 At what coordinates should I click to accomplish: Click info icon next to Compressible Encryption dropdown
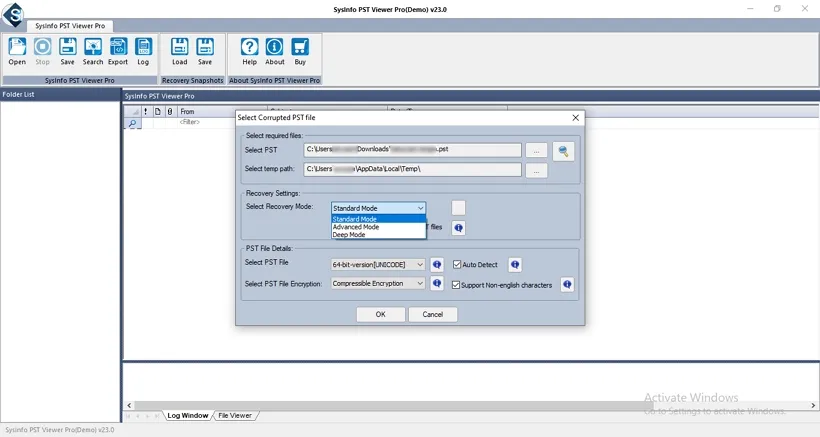[x=437, y=283]
